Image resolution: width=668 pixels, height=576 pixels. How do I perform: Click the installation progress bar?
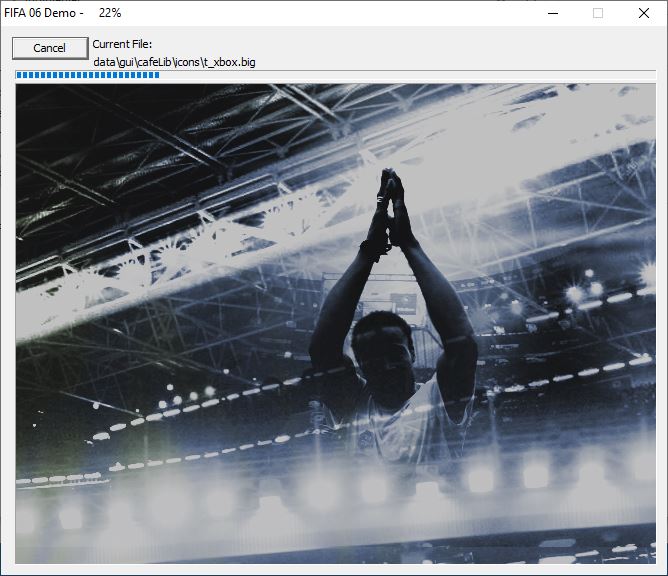tap(336, 75)
